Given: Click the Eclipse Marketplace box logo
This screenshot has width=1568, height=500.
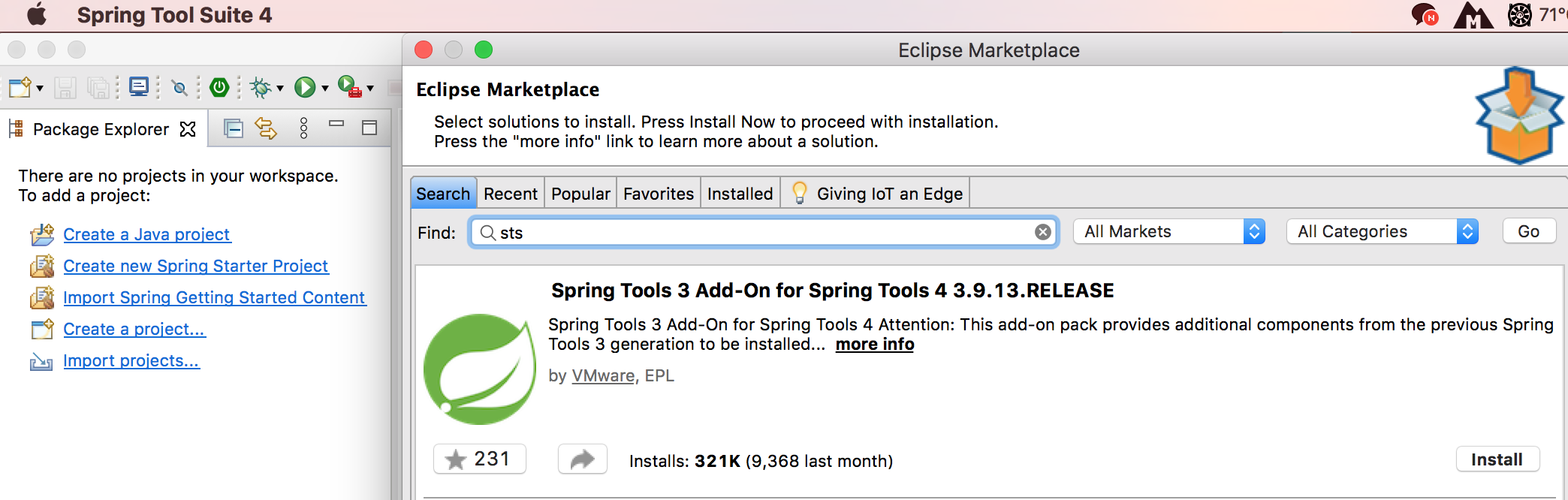Looking at the screenshot, I should click(1519, 116).
